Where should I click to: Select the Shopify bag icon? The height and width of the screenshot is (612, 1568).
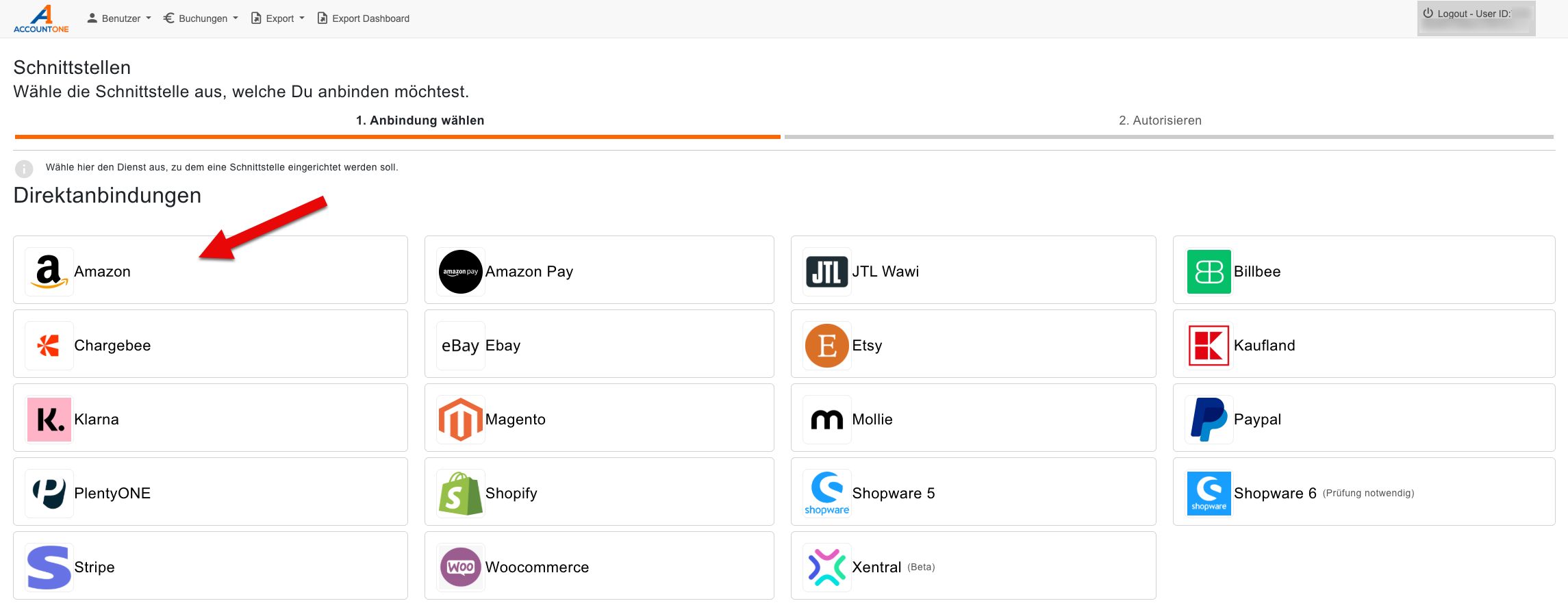[460, 494]
